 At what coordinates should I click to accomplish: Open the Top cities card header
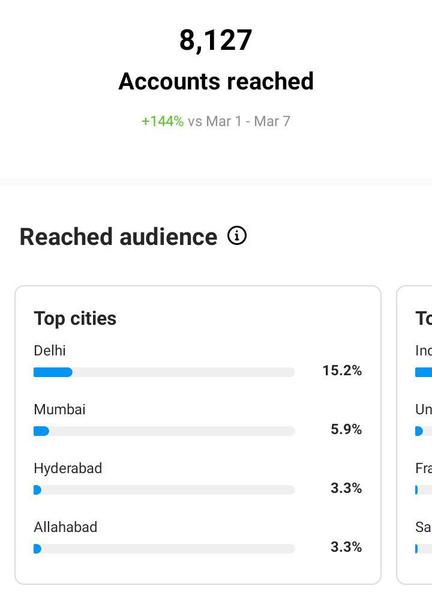(75, 318)
